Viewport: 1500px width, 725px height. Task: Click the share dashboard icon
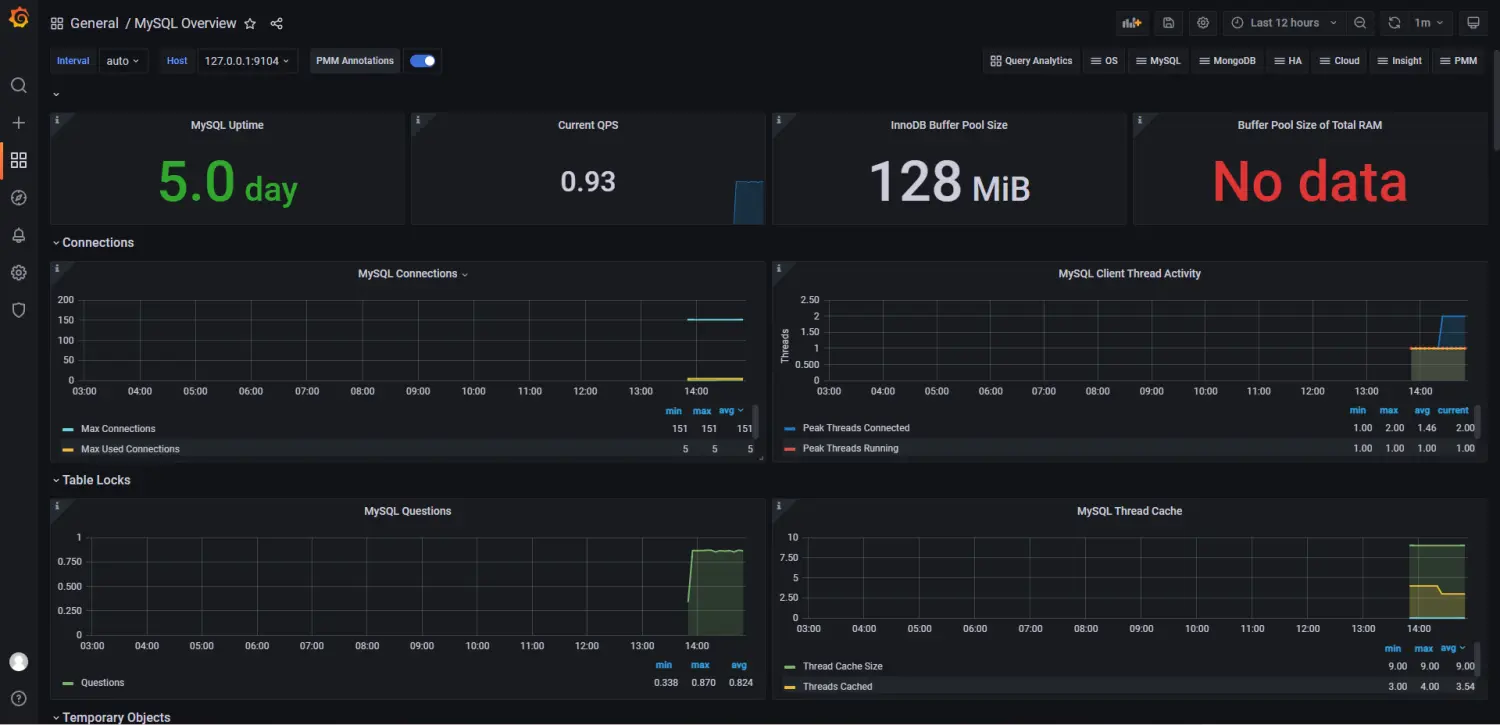point(277,23)
